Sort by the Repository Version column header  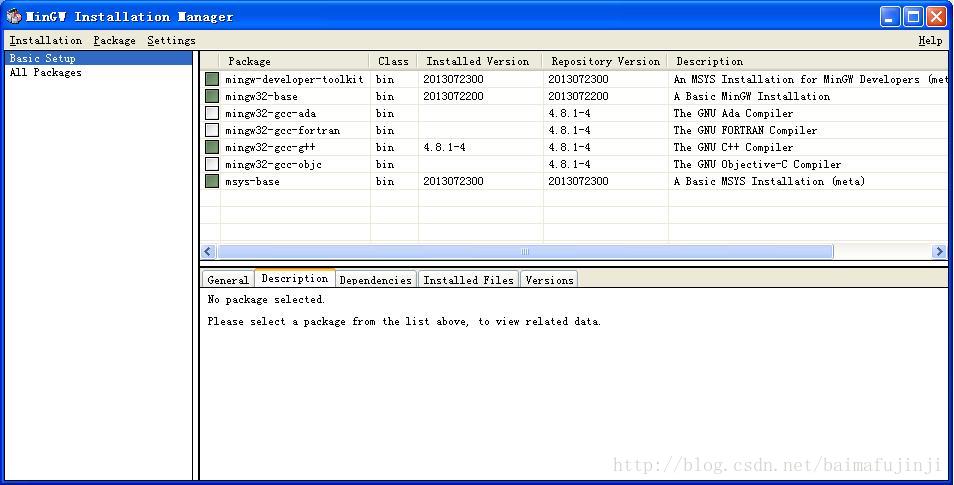click(605, 61)
